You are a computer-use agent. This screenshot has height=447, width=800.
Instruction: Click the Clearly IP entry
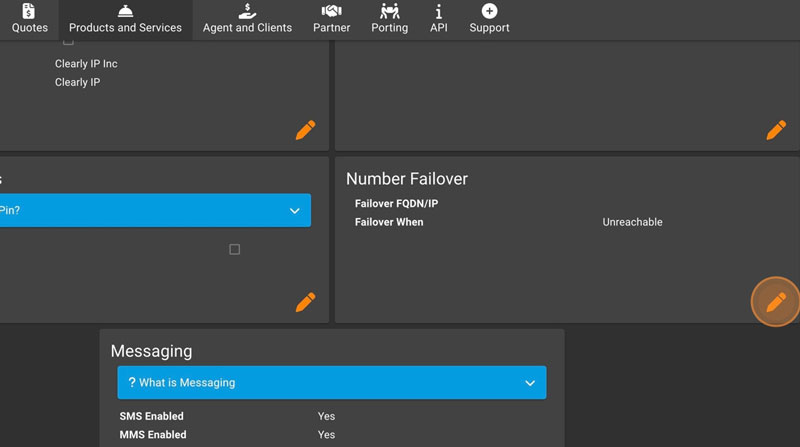(x=77, y=82)
